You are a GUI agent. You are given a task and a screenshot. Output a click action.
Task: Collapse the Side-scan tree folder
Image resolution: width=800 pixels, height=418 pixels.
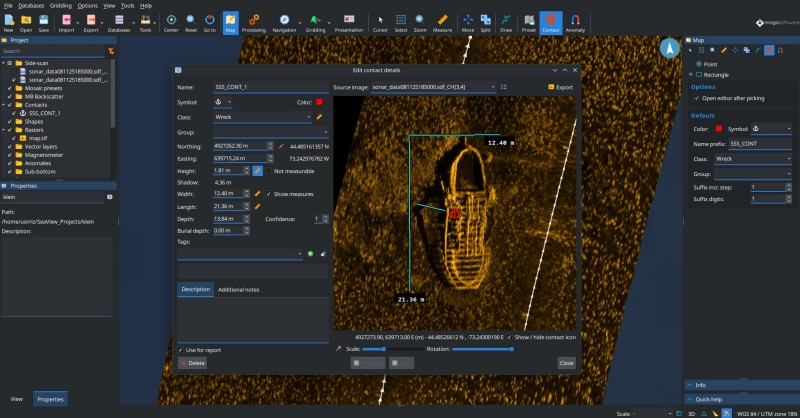pos(4,63)
